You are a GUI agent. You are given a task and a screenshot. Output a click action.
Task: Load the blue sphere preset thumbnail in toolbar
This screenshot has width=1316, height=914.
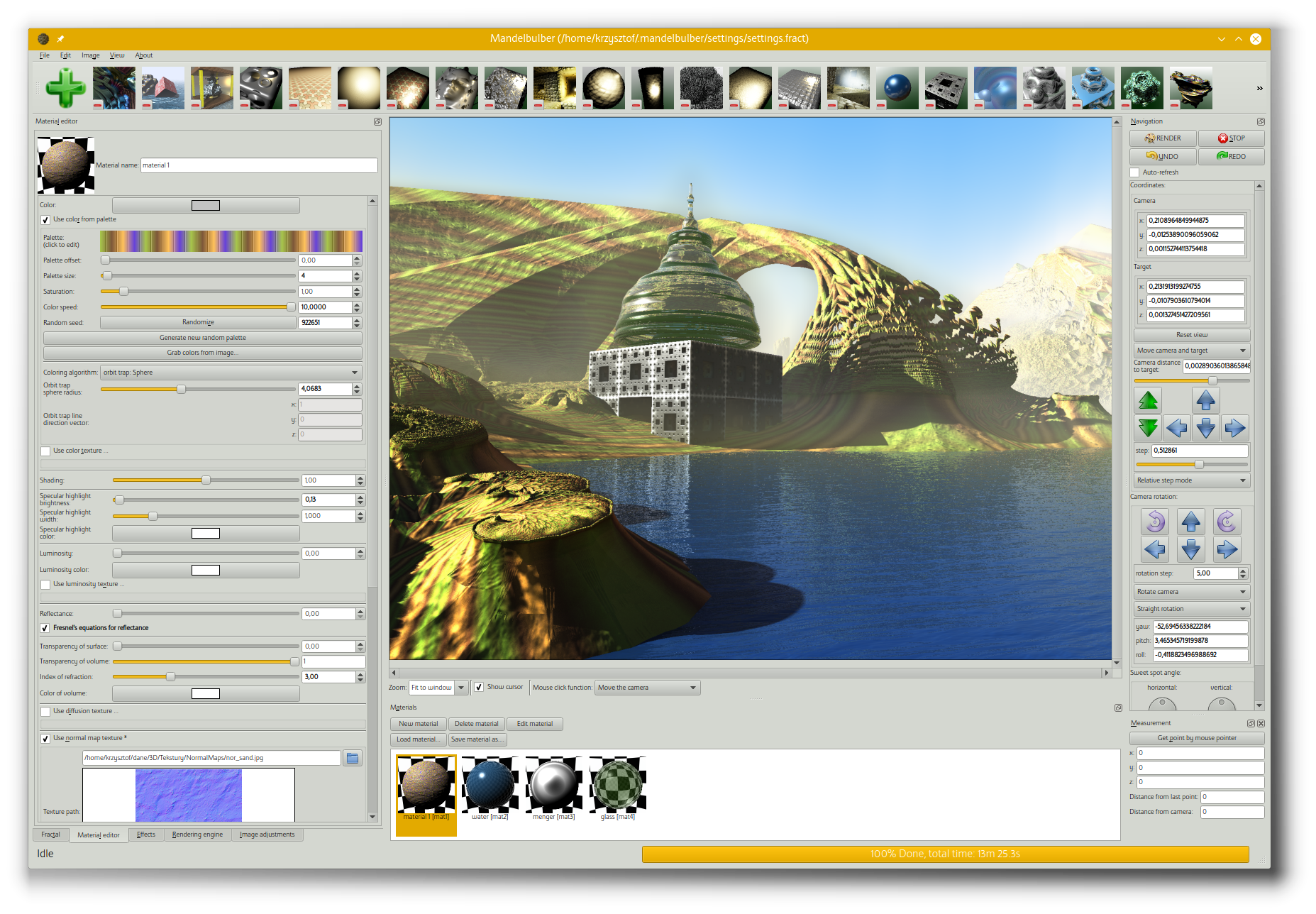897,88
